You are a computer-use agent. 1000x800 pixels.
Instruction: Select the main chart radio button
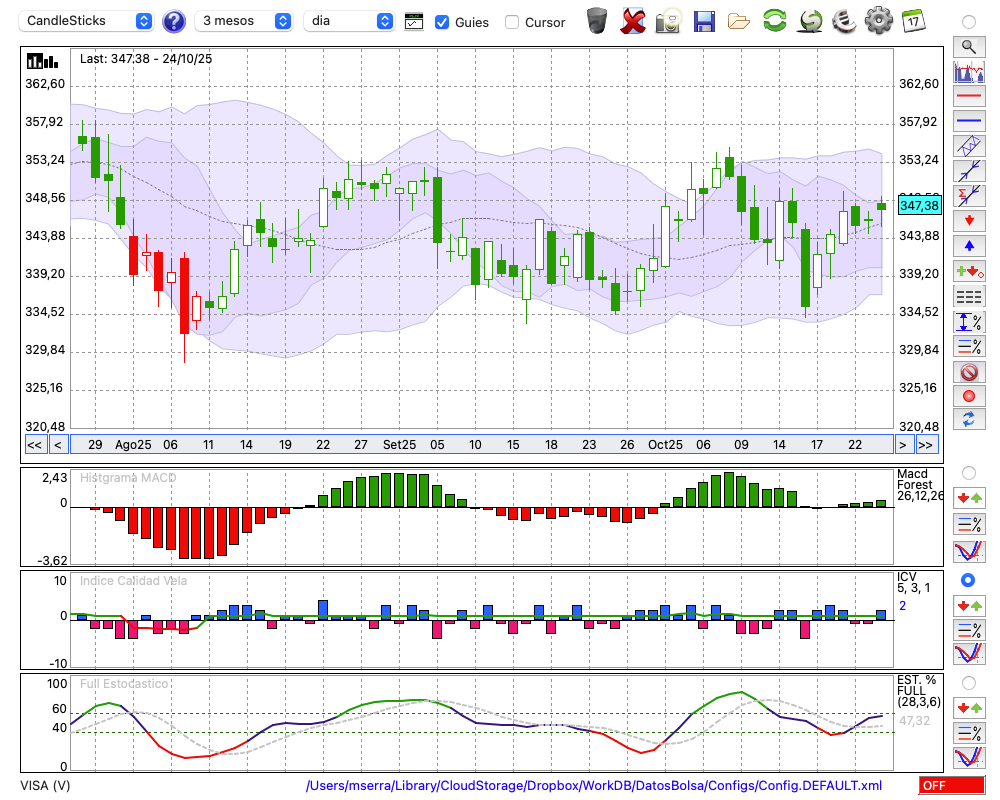[969, 22]
